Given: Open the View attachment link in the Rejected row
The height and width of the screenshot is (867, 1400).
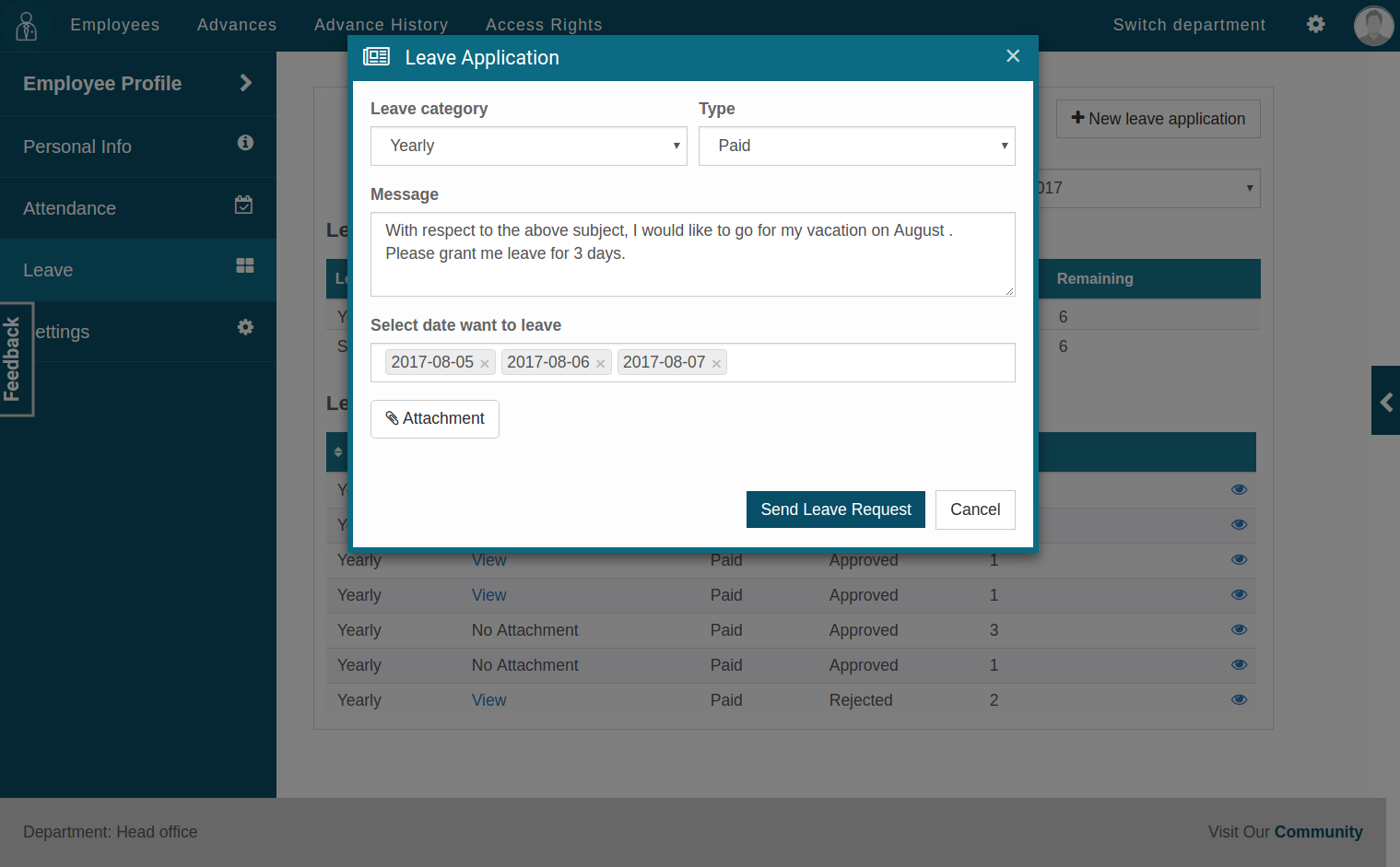Looking at the screenshot, I should pos(488,699).
